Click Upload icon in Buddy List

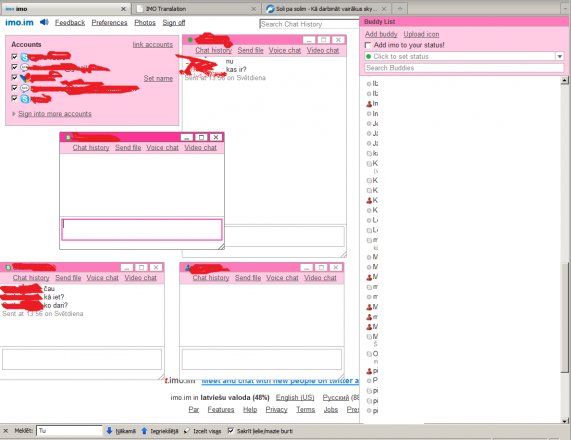pyautogui.click(x=421, y=34)
